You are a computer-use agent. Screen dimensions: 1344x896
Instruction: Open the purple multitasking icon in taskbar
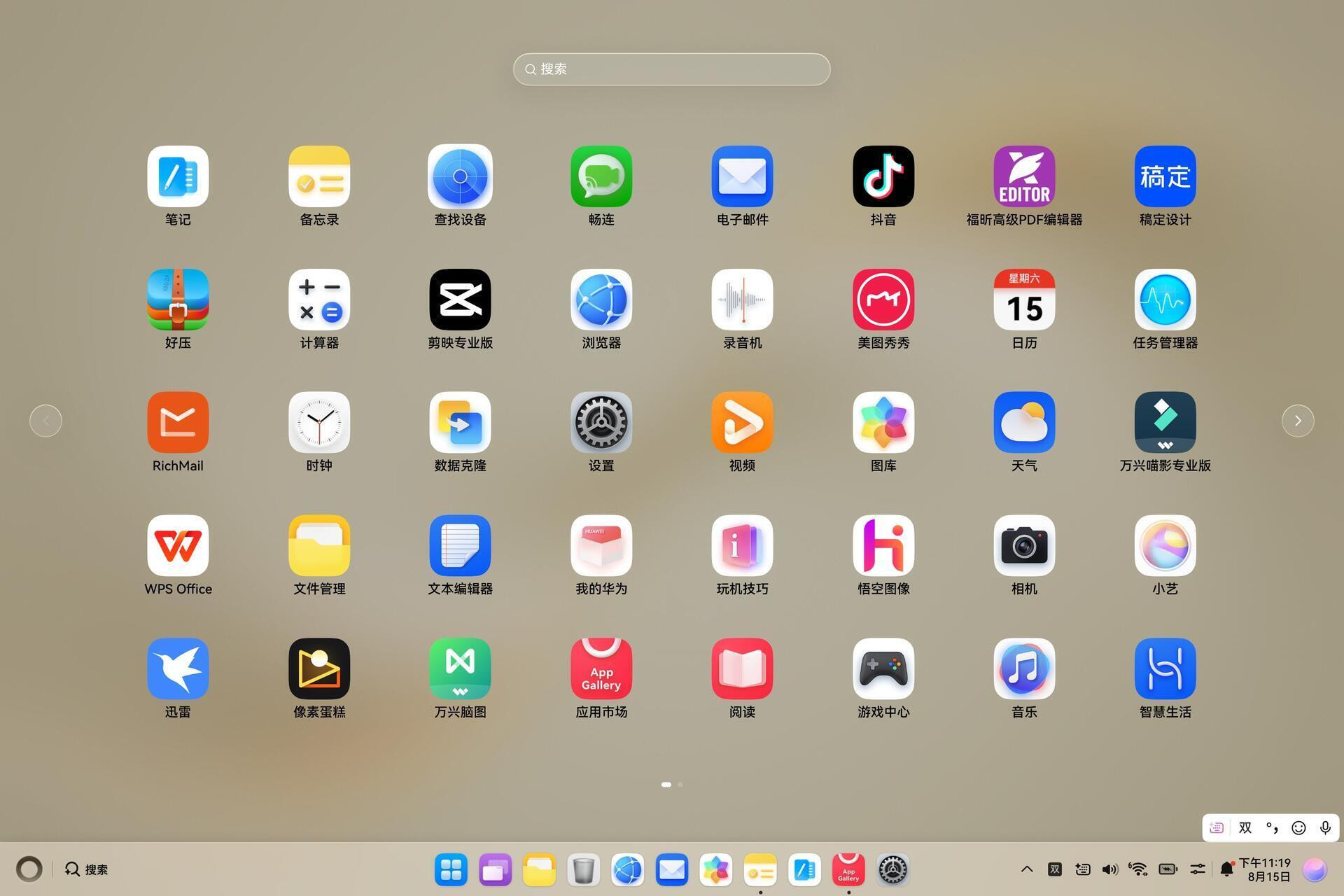[x=495, y=870]
